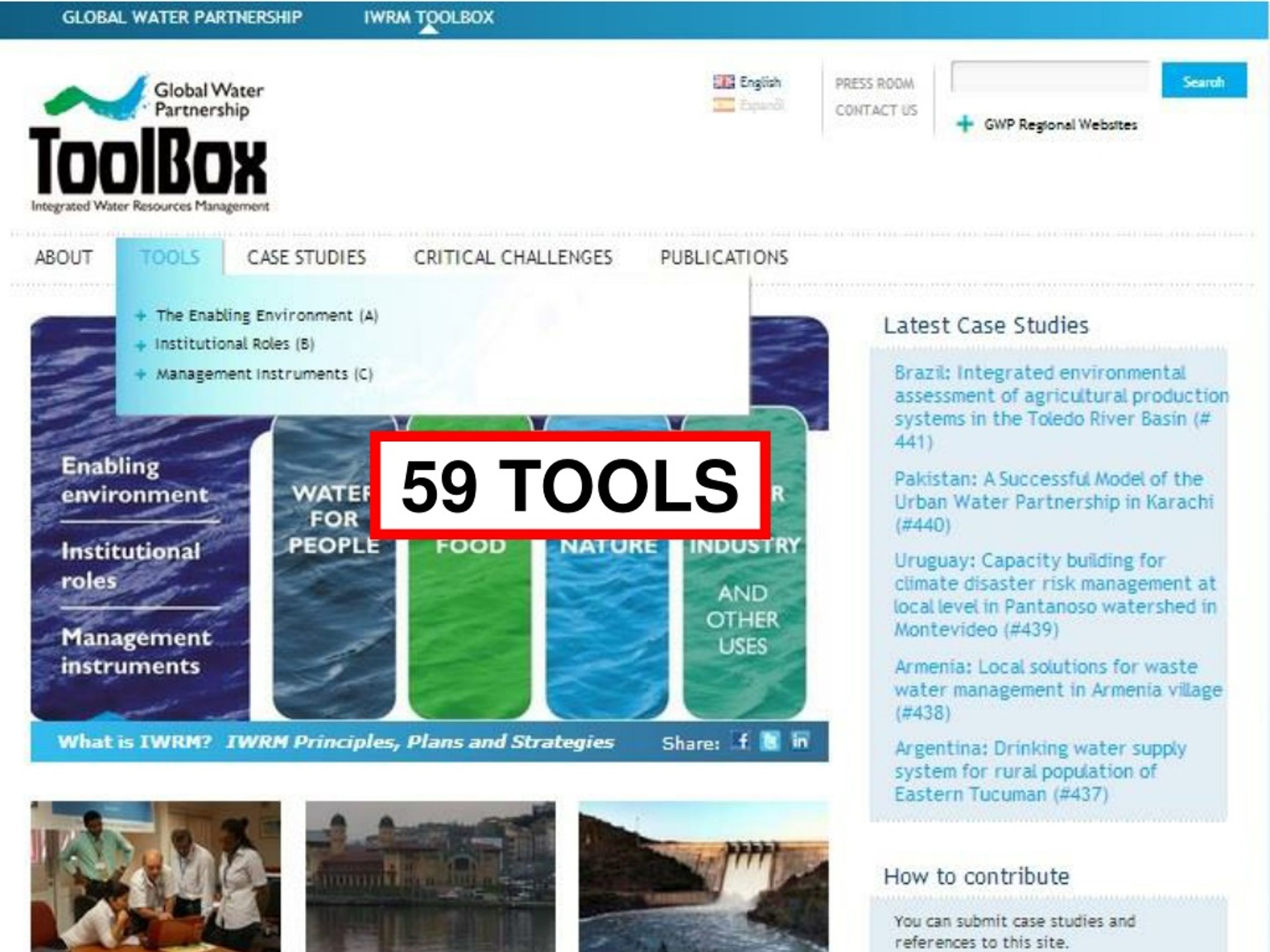Select Enabling environment in banner
Viewport: 1270px width, 952px height.
(134, 480)
